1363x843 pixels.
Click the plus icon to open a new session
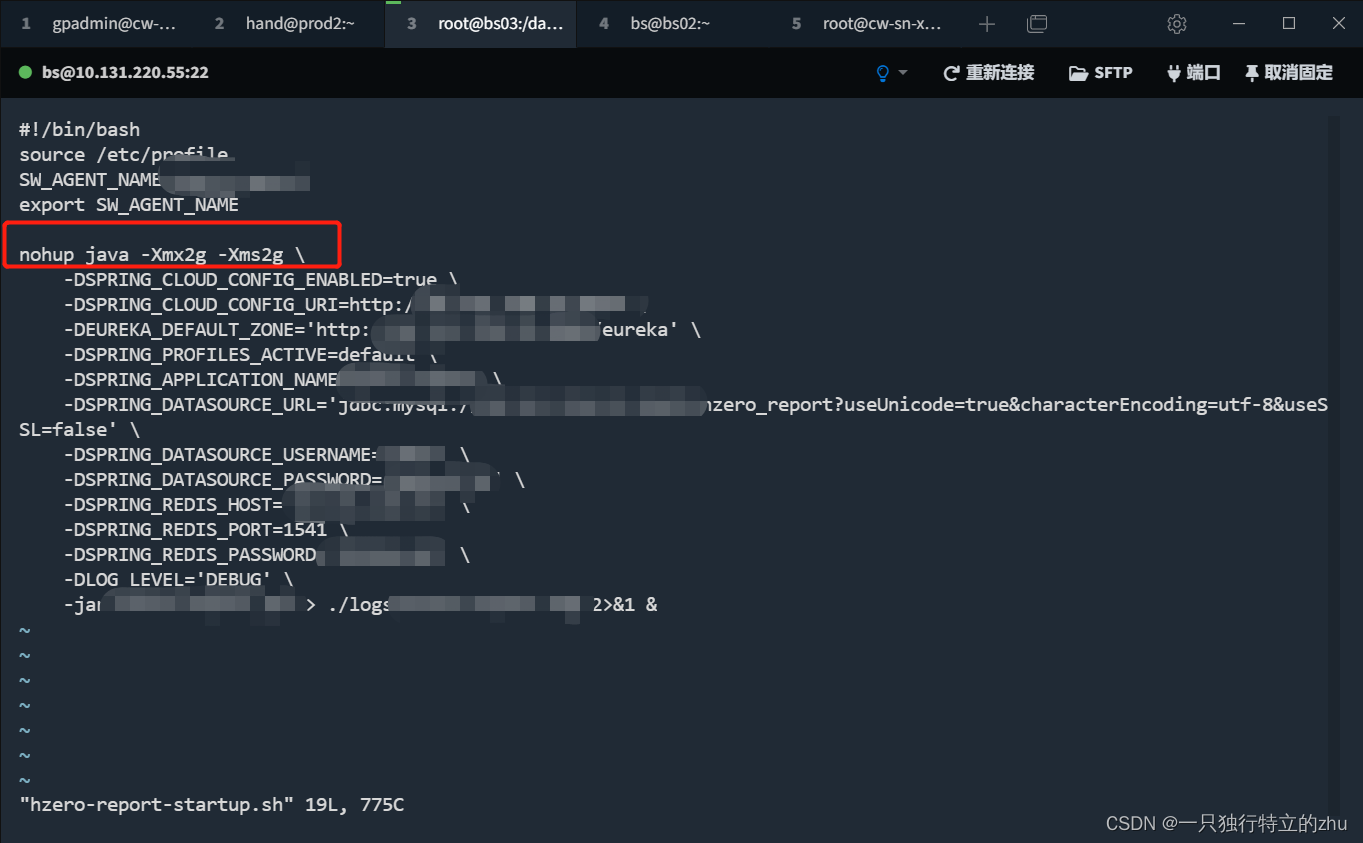click(x=986, y=23)
